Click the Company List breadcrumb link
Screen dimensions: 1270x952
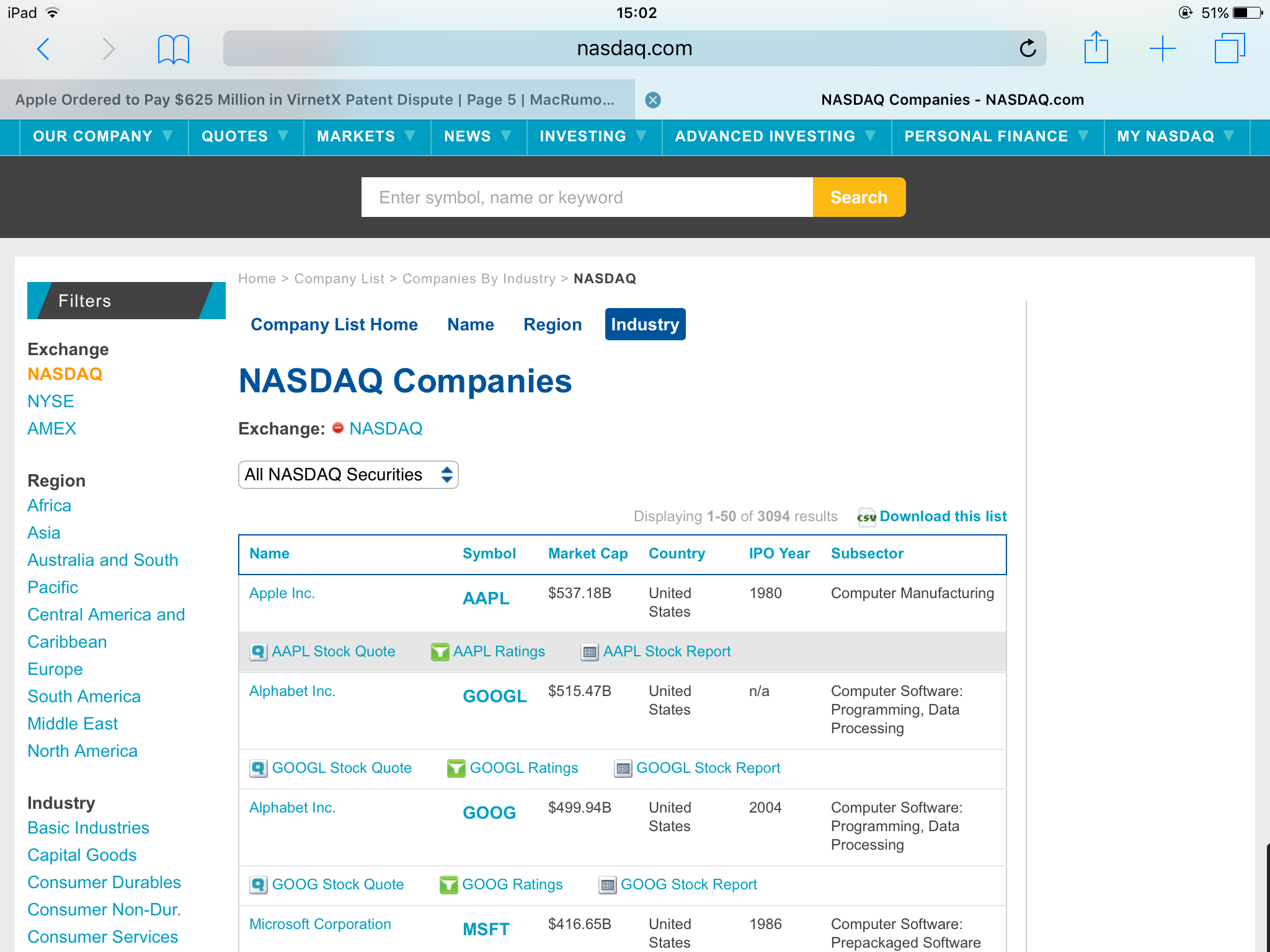[339, 278]
